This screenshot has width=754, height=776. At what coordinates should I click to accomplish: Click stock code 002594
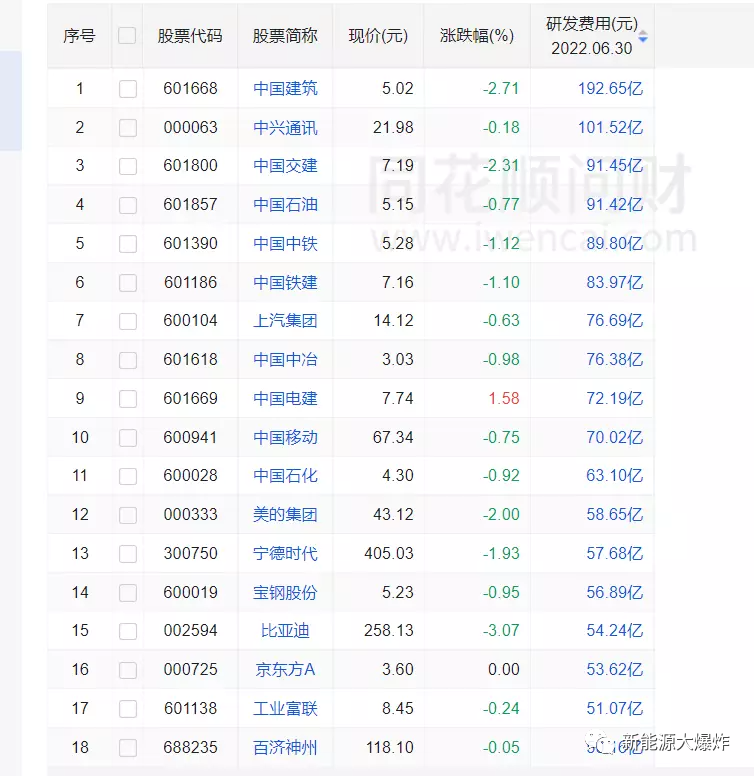(190, 630)
